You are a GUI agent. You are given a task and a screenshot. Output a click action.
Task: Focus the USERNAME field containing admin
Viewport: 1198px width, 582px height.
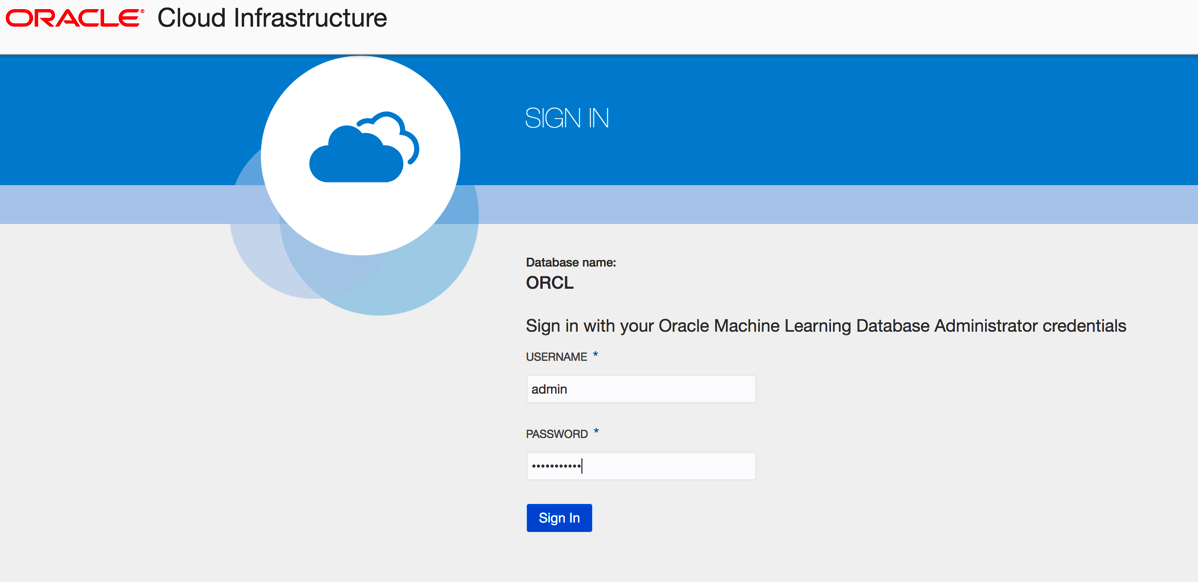point(641,389)
